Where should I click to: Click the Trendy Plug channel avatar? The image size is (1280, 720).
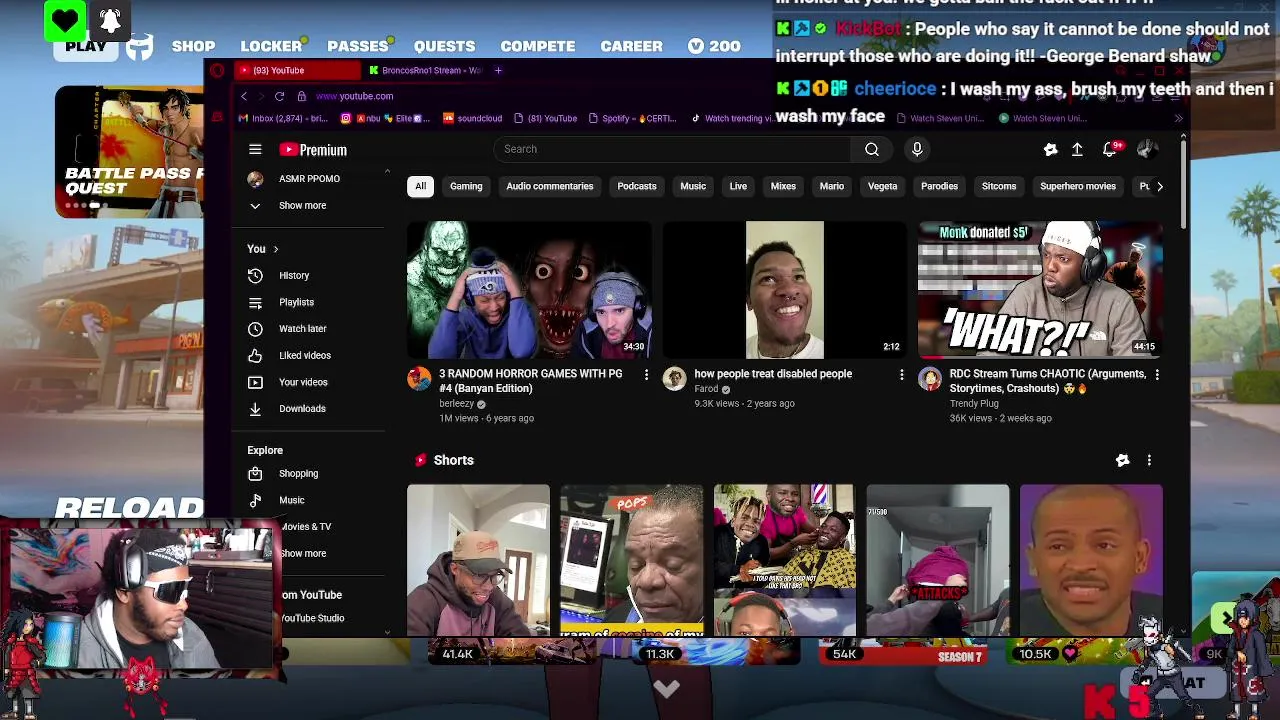click(x=930, y=379)
